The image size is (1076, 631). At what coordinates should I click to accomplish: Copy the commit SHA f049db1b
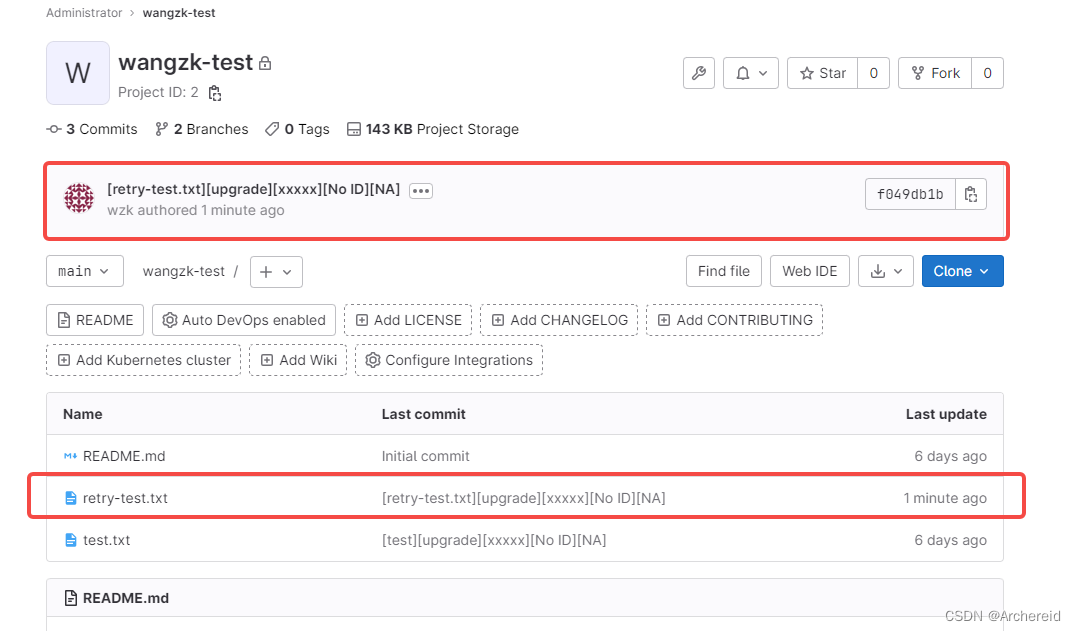[x=970, y=194]
